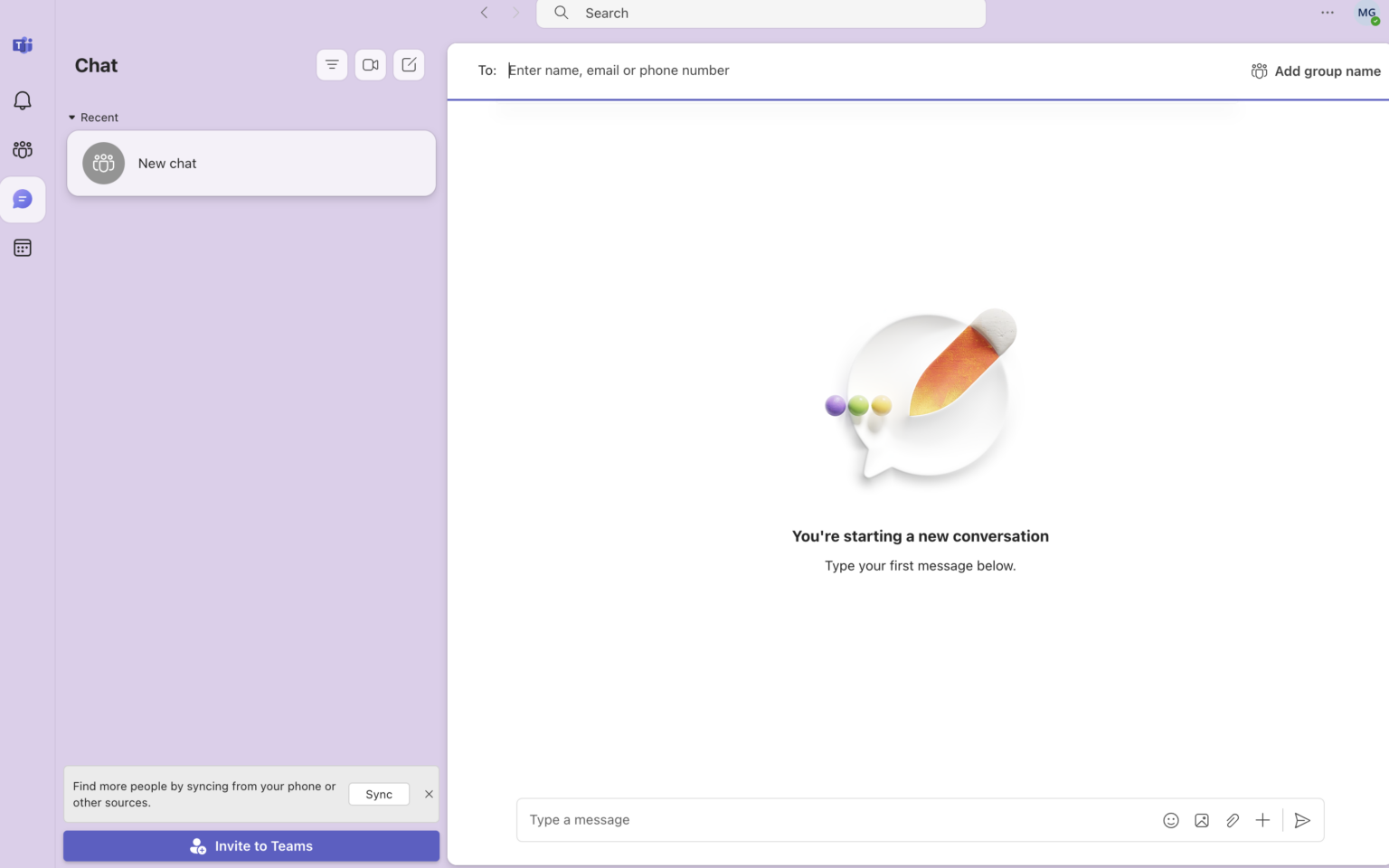Click the Search bar
This screenshot has height=868, width=1389.
pos(760,13)
